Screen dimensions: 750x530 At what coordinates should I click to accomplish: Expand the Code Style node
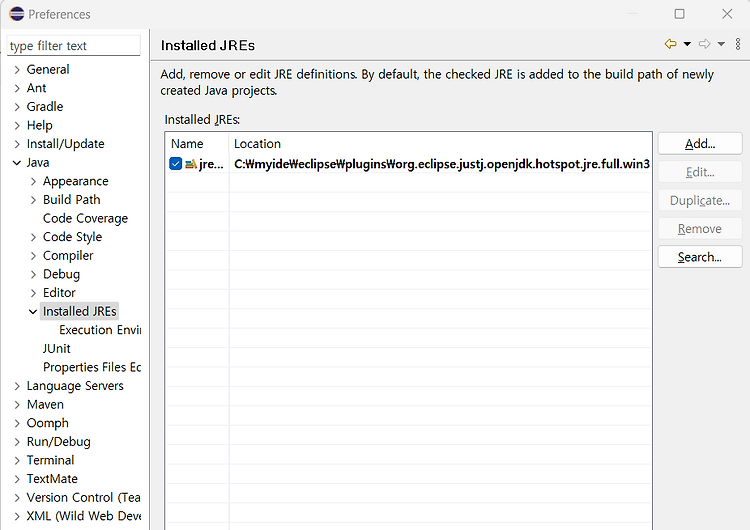[33, 237]
